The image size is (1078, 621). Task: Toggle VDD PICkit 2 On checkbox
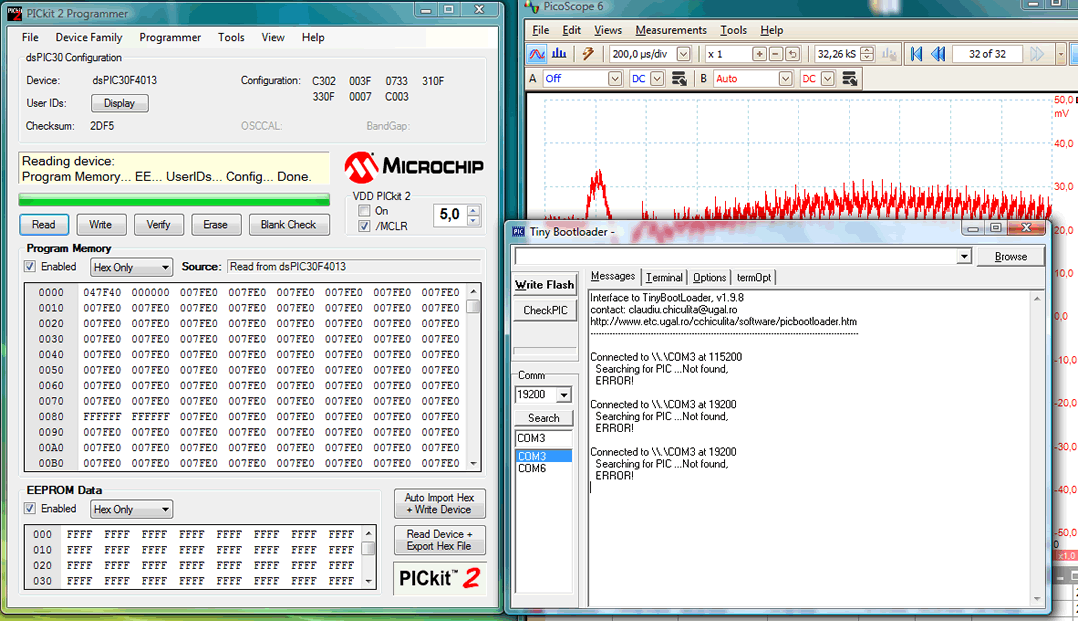click(364, 211)
